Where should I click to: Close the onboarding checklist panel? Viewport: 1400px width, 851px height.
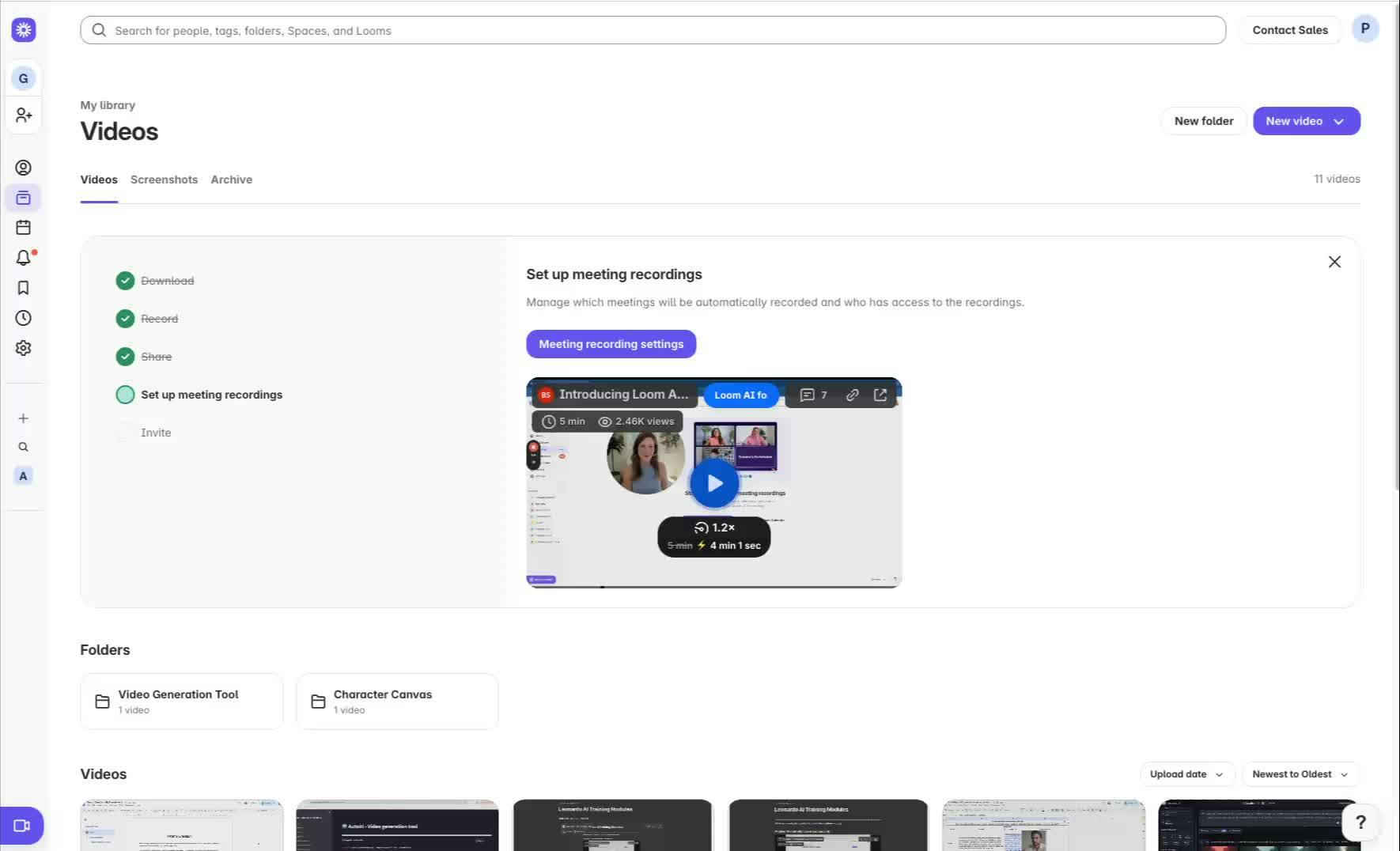coord(1334,262)
